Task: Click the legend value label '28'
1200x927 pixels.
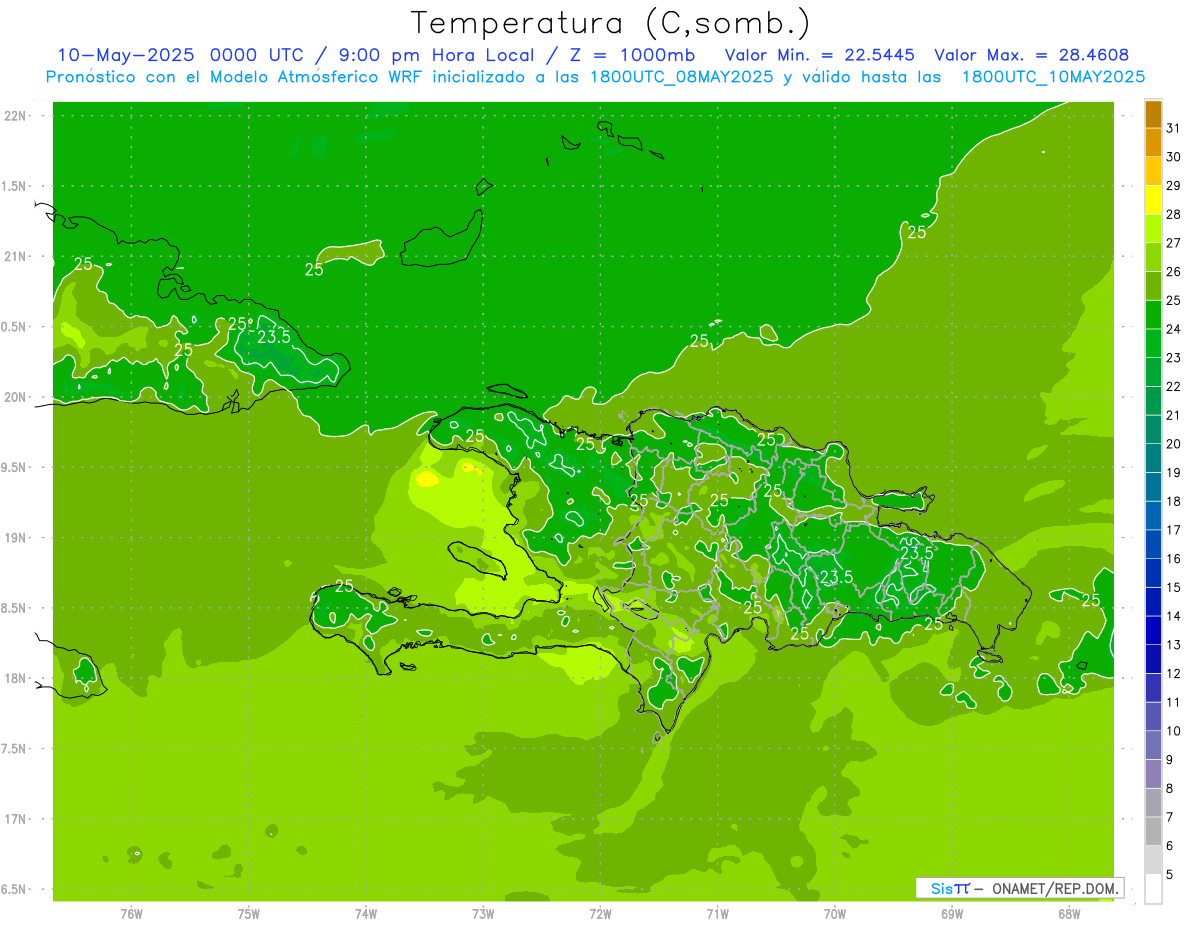Action: 1173,214
